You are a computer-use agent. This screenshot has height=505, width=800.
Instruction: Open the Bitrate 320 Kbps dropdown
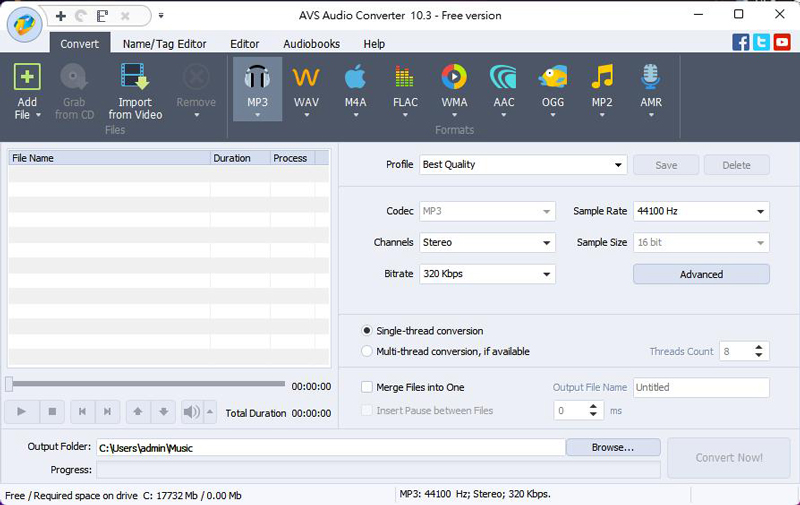tap(487, 274)
